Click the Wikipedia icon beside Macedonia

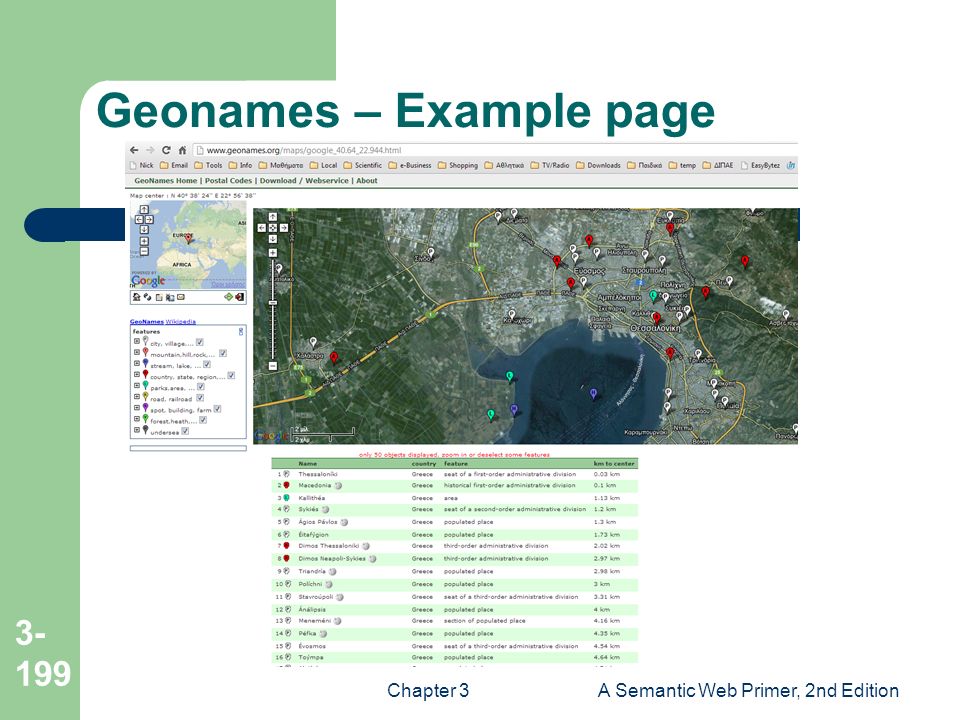(338, 486)
